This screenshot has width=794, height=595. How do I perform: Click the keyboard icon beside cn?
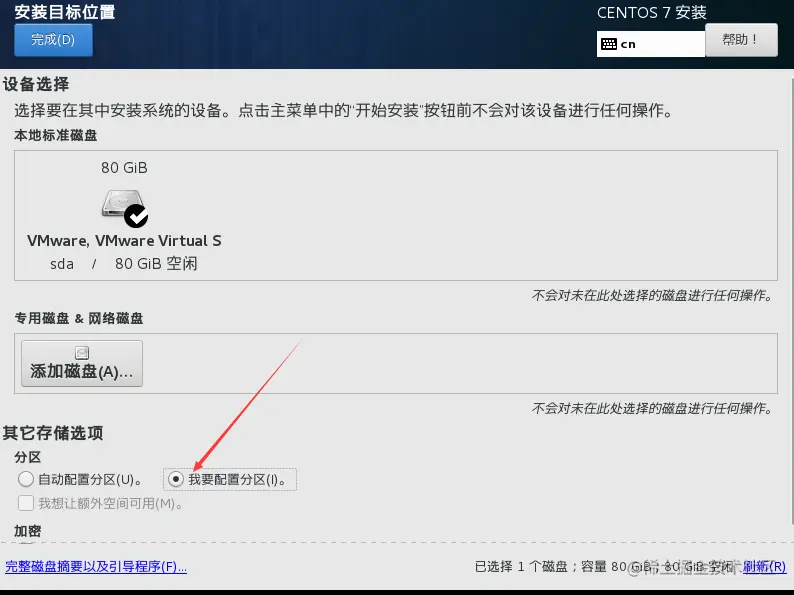[x=609, y=44]
